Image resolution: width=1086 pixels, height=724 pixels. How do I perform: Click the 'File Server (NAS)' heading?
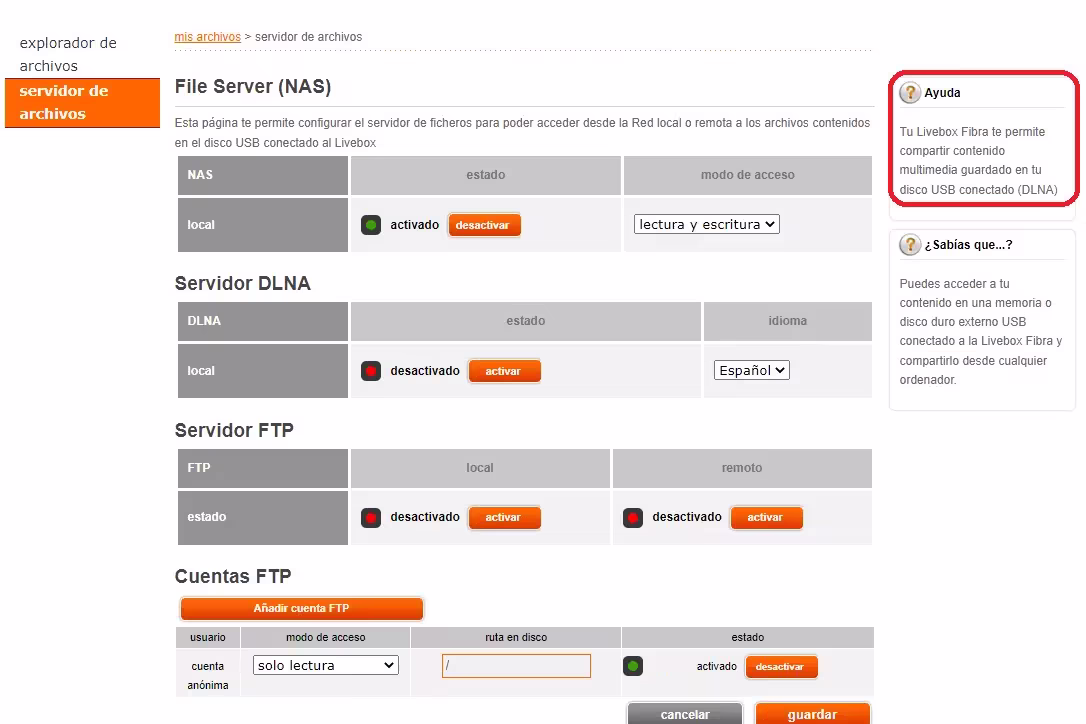click(253, 87)
